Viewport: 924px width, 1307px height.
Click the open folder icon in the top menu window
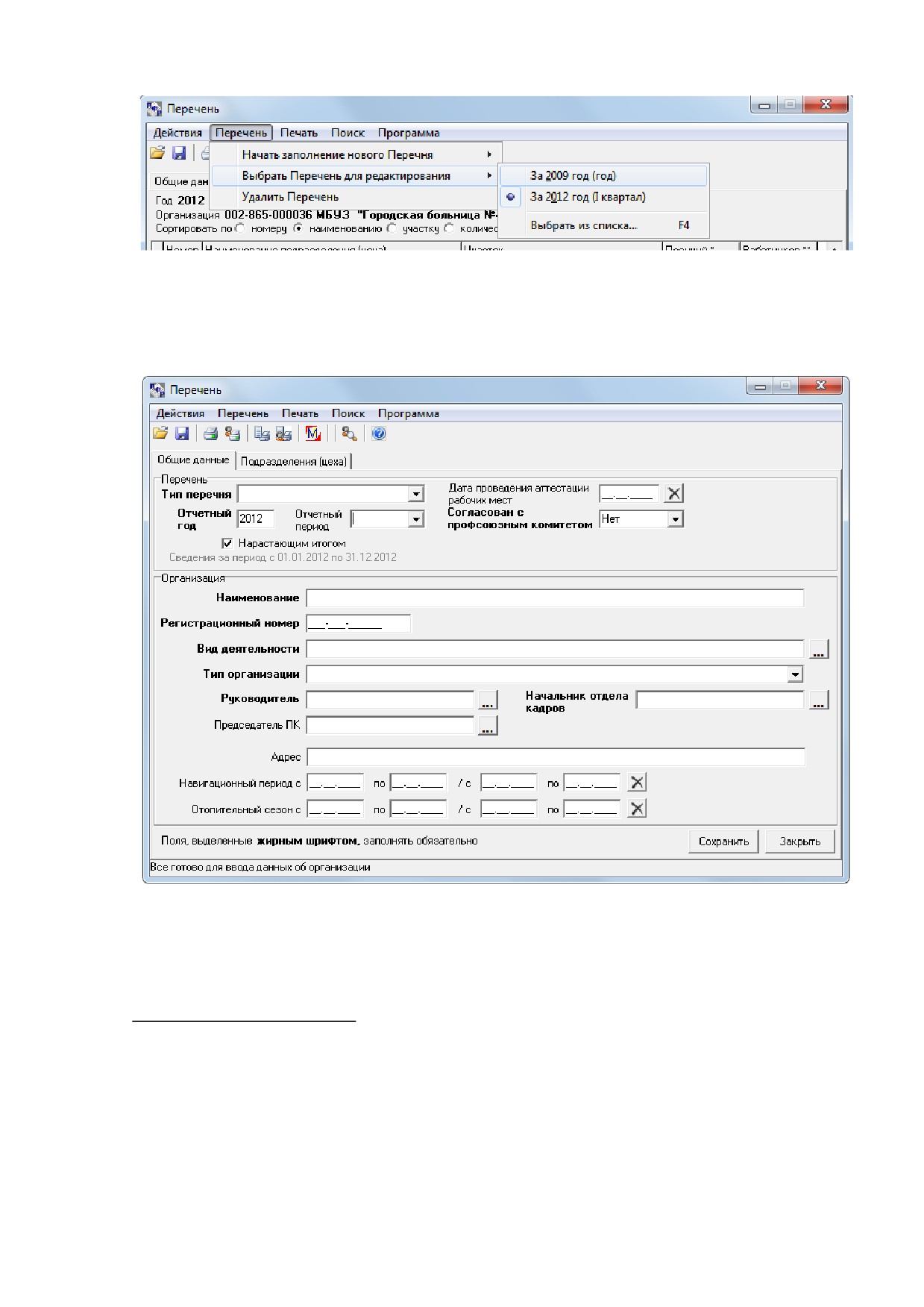coord(157,153)
